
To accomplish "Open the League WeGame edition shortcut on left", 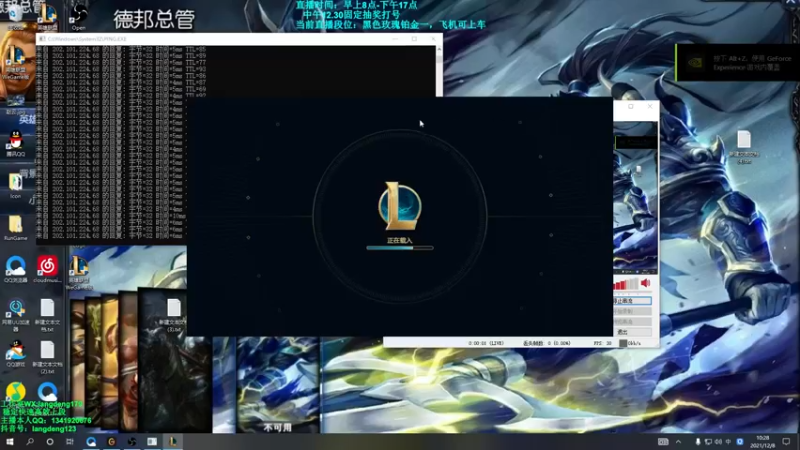I will (x=15, y=63).
